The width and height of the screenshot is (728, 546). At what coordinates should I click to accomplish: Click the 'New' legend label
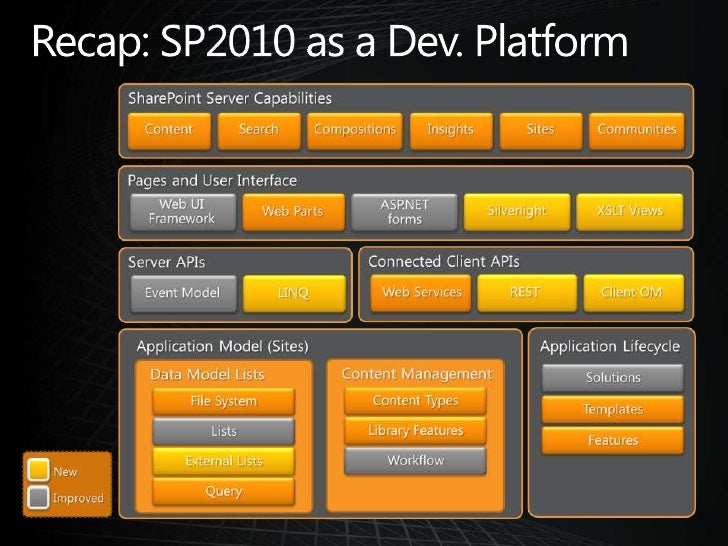point(65,472)
